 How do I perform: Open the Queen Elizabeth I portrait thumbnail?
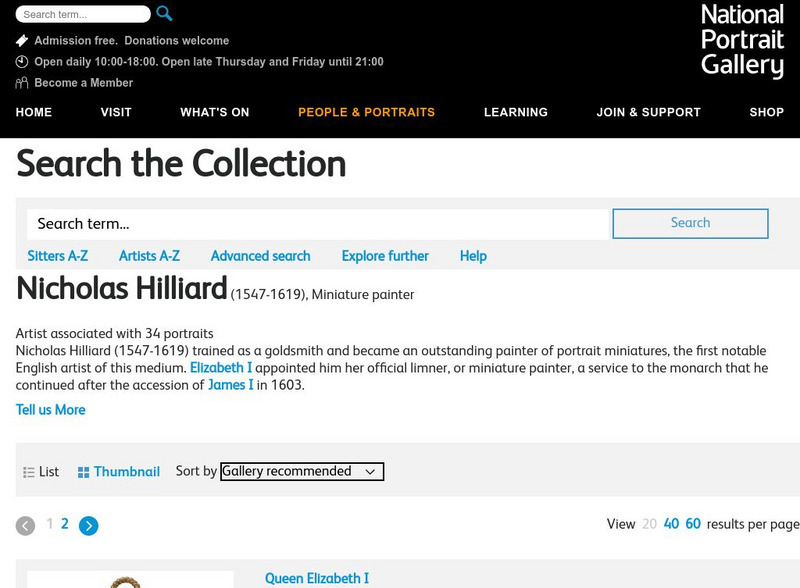pyautogui.click(x=130, y=579)
